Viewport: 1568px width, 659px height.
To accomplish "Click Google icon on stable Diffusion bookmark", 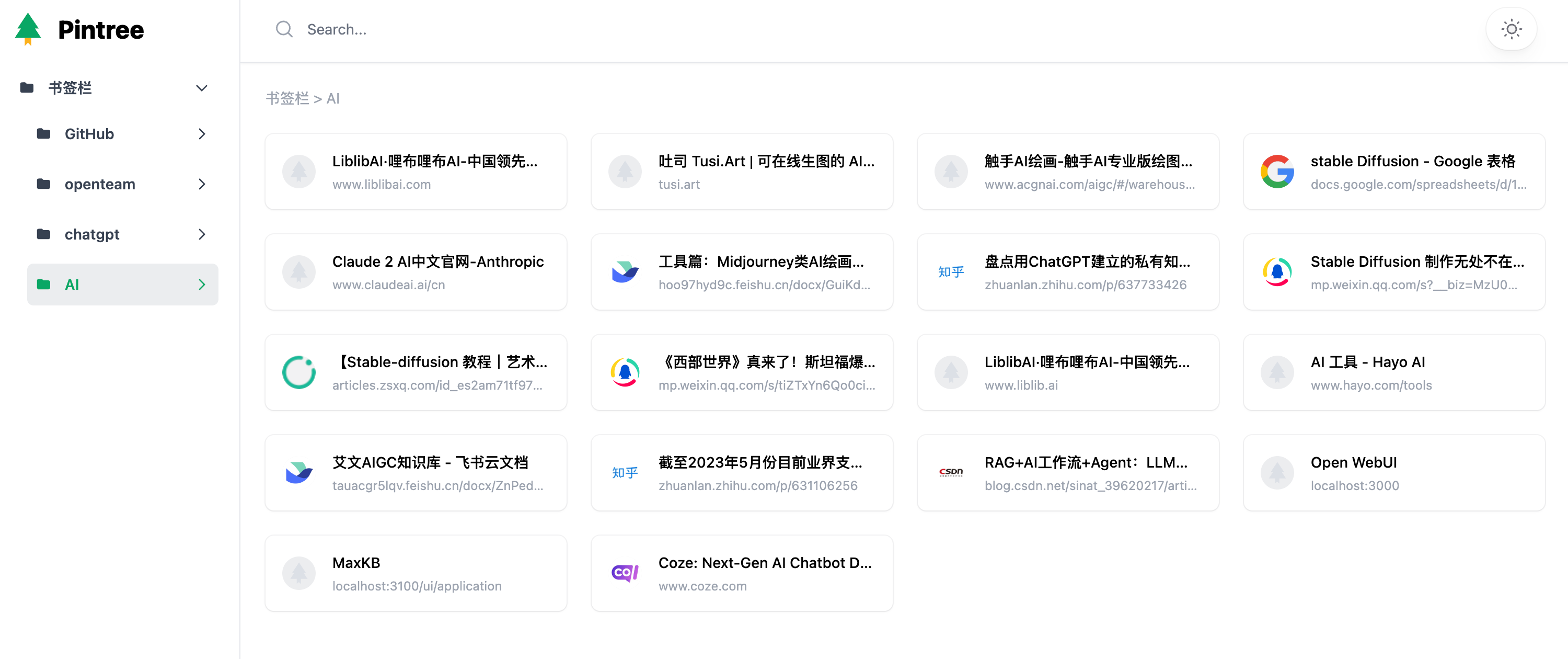I will point(1276,172).
